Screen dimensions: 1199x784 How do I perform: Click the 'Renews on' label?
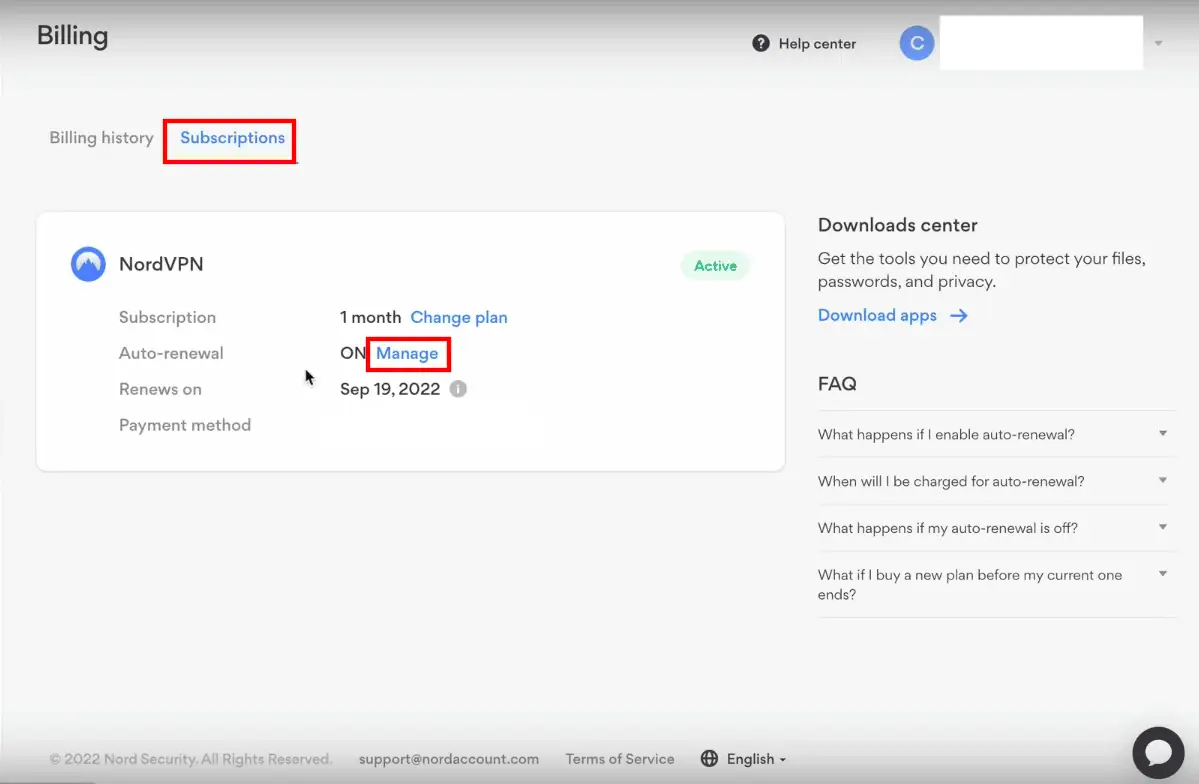pyautogui.click(x=160, y=389)
